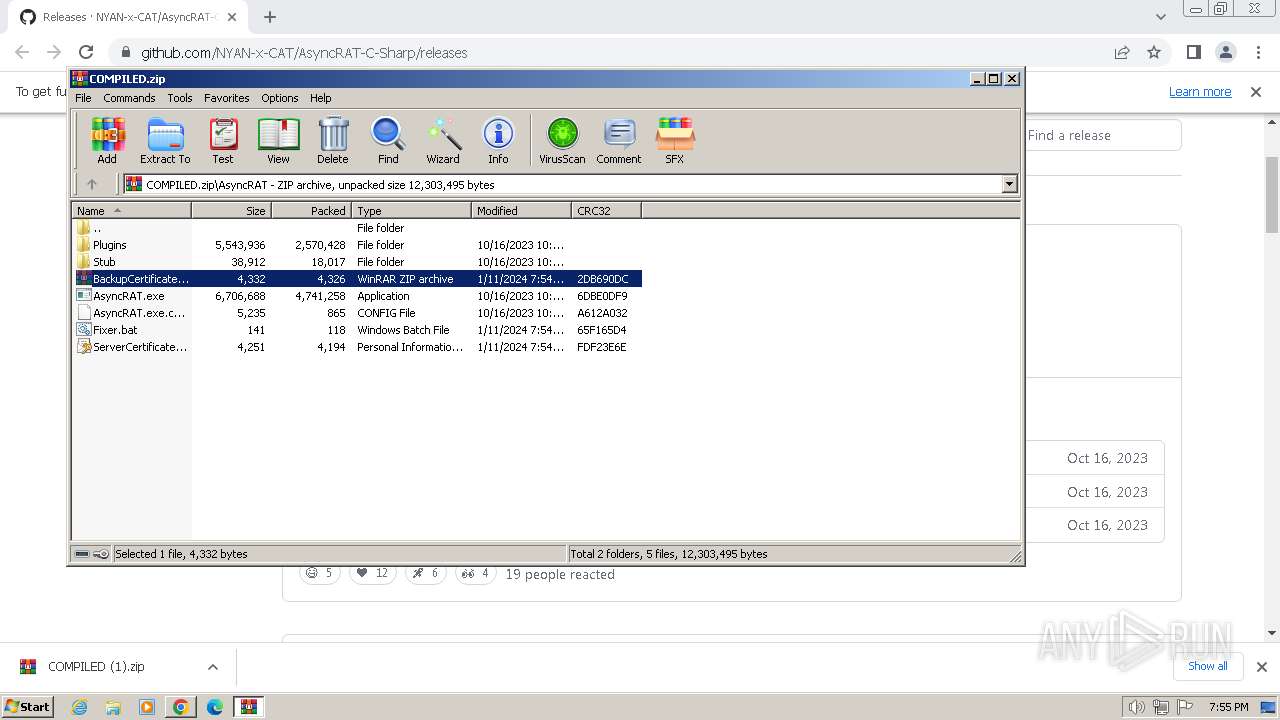Click the Delete trash can icon
The width and height of the screenshot is (1280, 720).
(x=333, y=140)
